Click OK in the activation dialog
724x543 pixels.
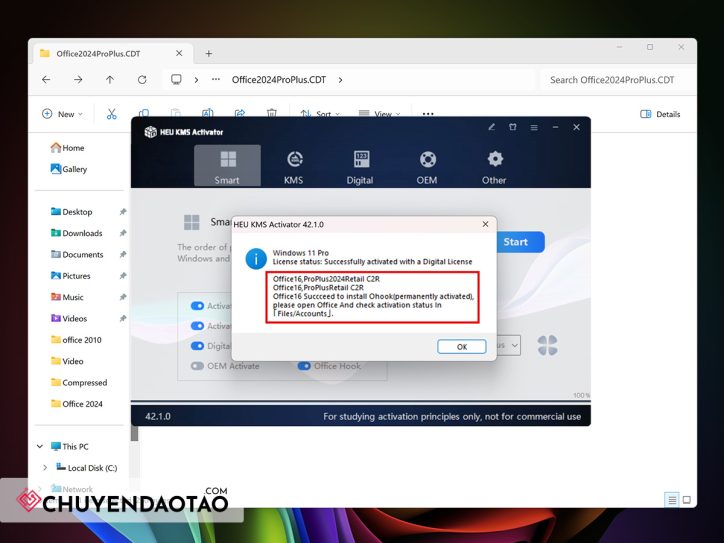462,347
